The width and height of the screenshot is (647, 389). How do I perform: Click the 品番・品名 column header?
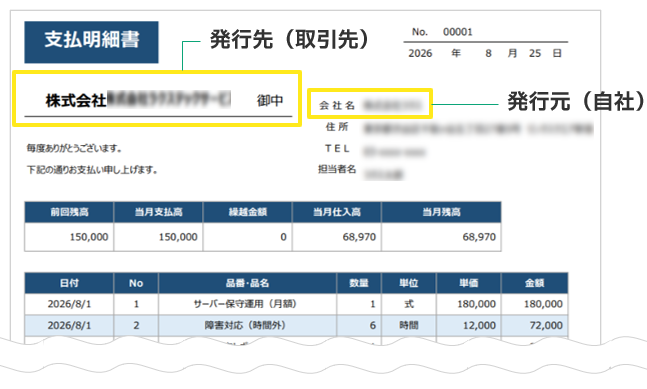247,283
